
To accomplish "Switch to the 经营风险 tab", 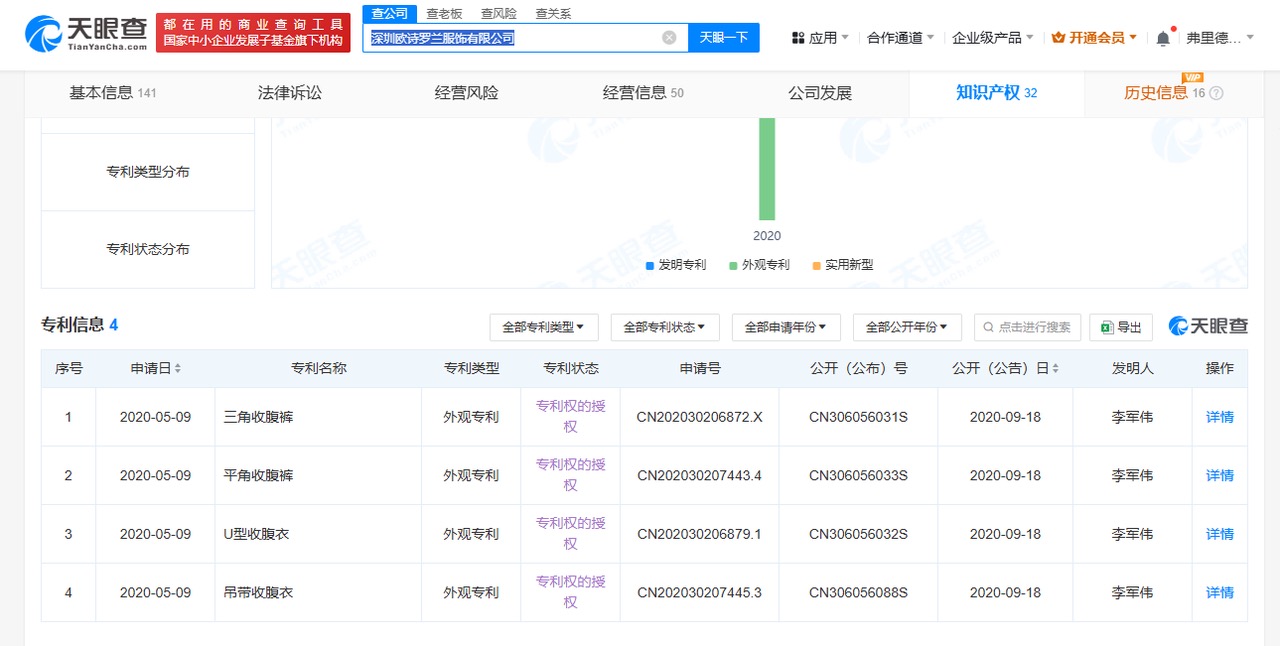I will click(466, 93).
